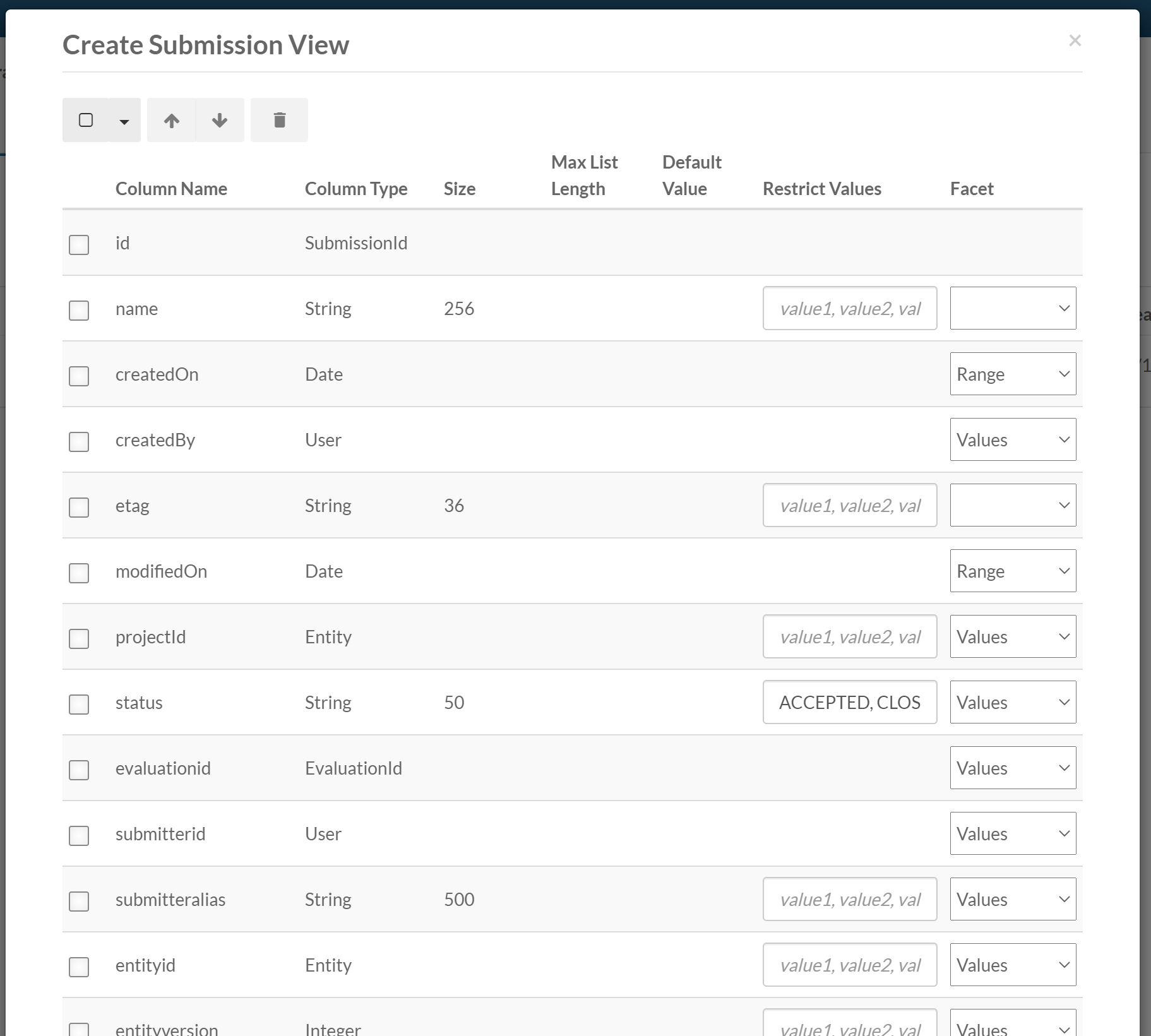Expand the select-all checkbox dropdown caret
Viewport: 1151px width, 1036px height.
click(124, 121)
